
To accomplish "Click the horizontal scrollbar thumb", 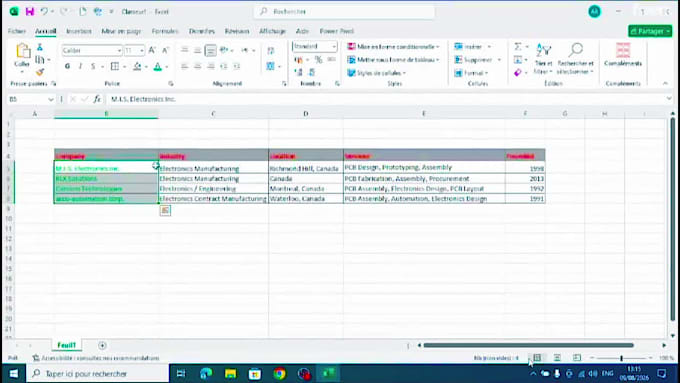I will pos(529,345).
